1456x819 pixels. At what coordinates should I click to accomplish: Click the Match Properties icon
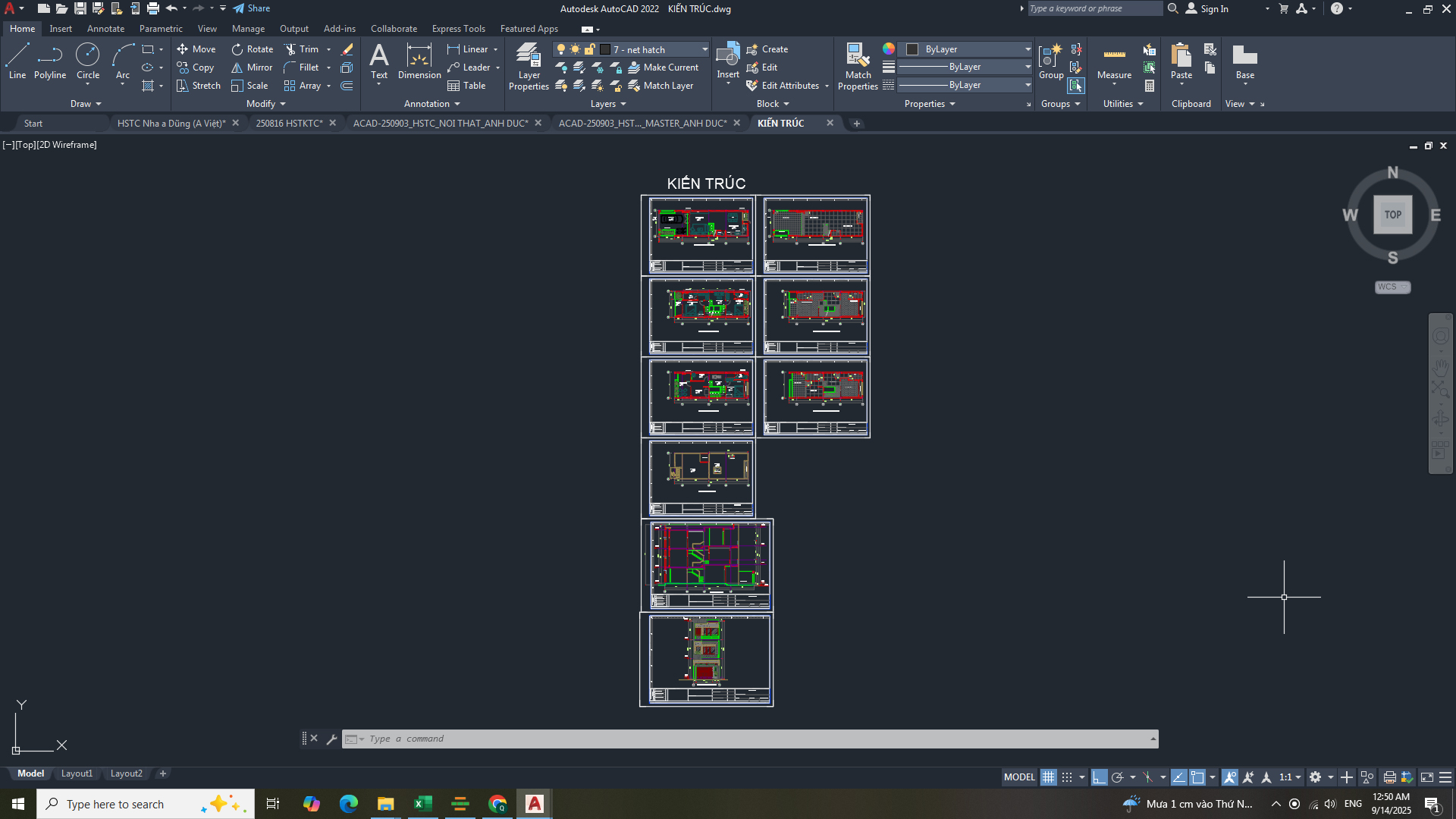pyautogui.click(x=858, y=66)
